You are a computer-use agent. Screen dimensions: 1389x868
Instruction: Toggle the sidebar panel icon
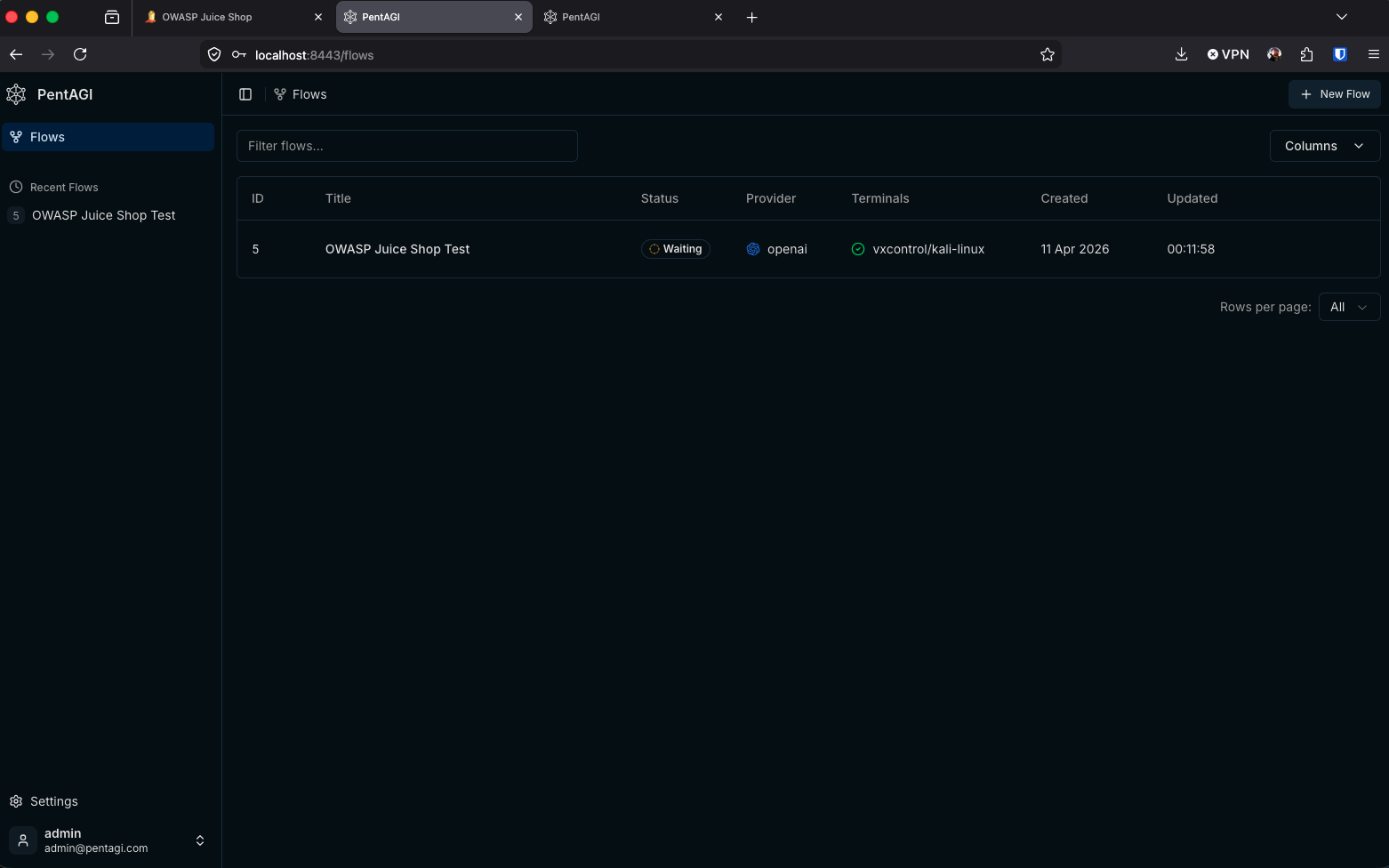coord(245,94)
